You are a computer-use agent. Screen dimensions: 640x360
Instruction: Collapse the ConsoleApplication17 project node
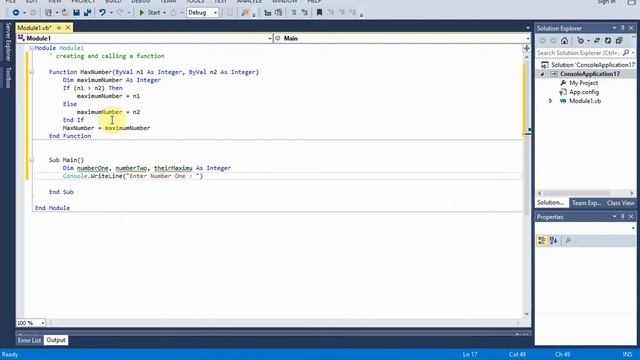coord(542,74)
